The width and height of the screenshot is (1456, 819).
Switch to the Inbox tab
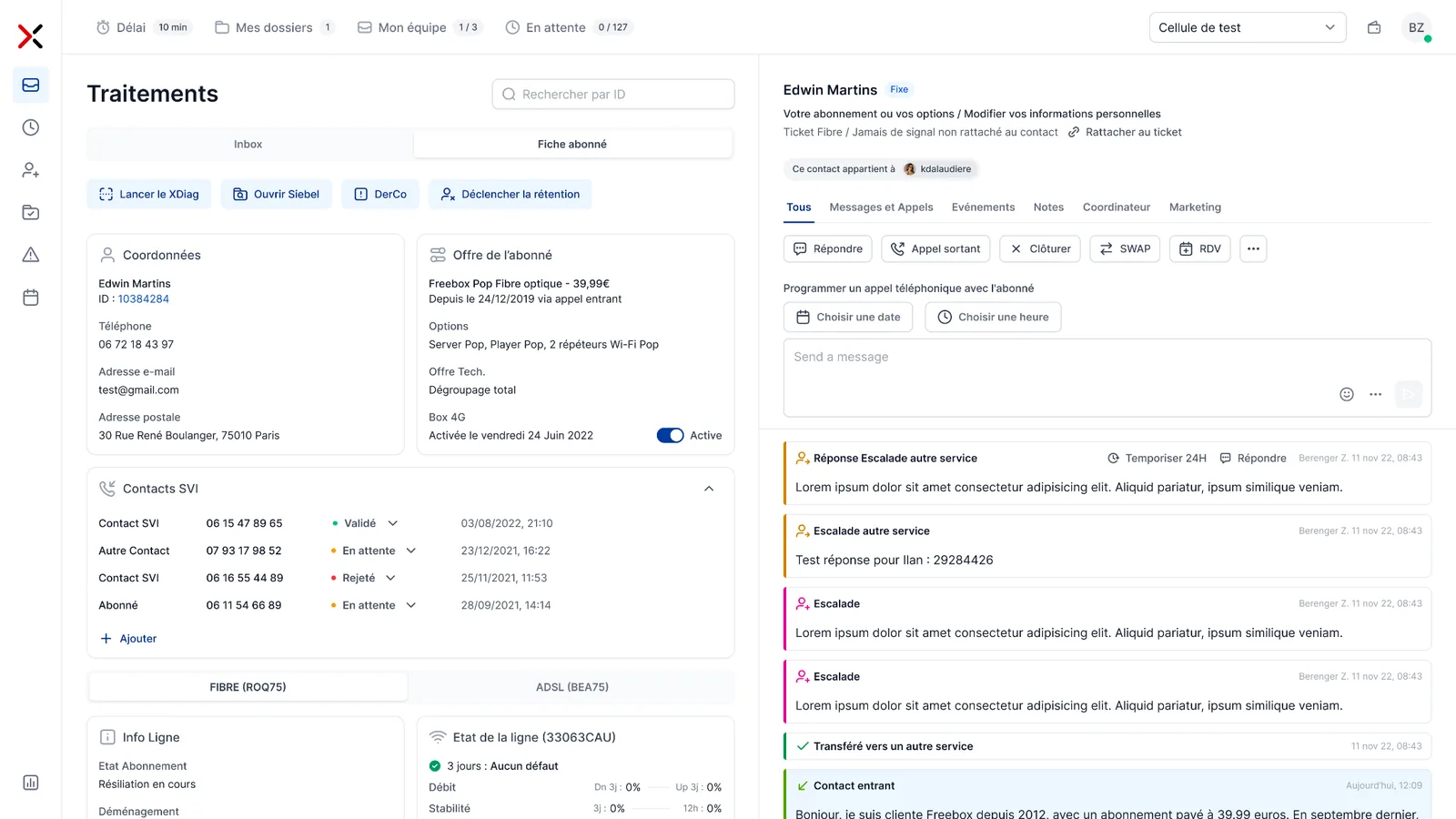tap(248, 144)
